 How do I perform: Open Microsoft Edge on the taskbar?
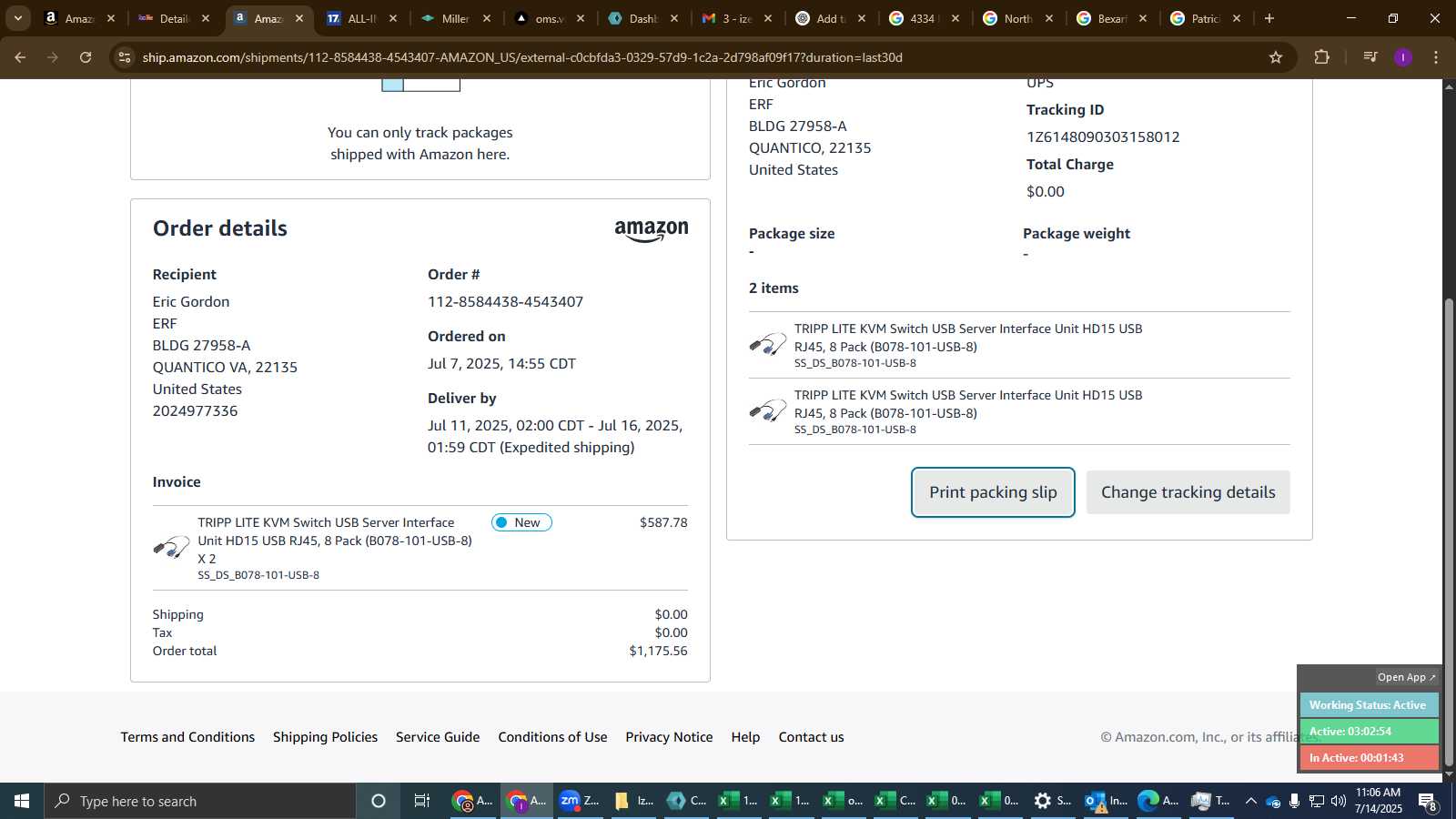click(1158, 801)
